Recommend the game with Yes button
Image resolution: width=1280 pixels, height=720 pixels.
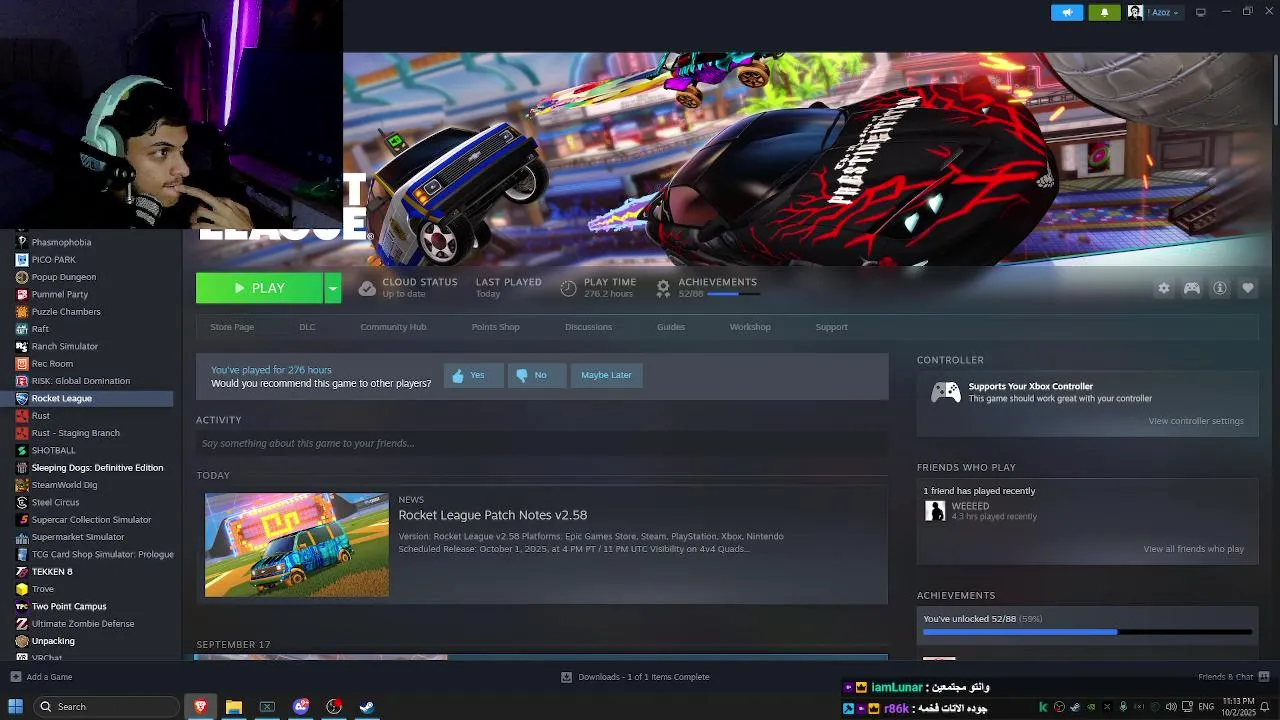[473, 375]
